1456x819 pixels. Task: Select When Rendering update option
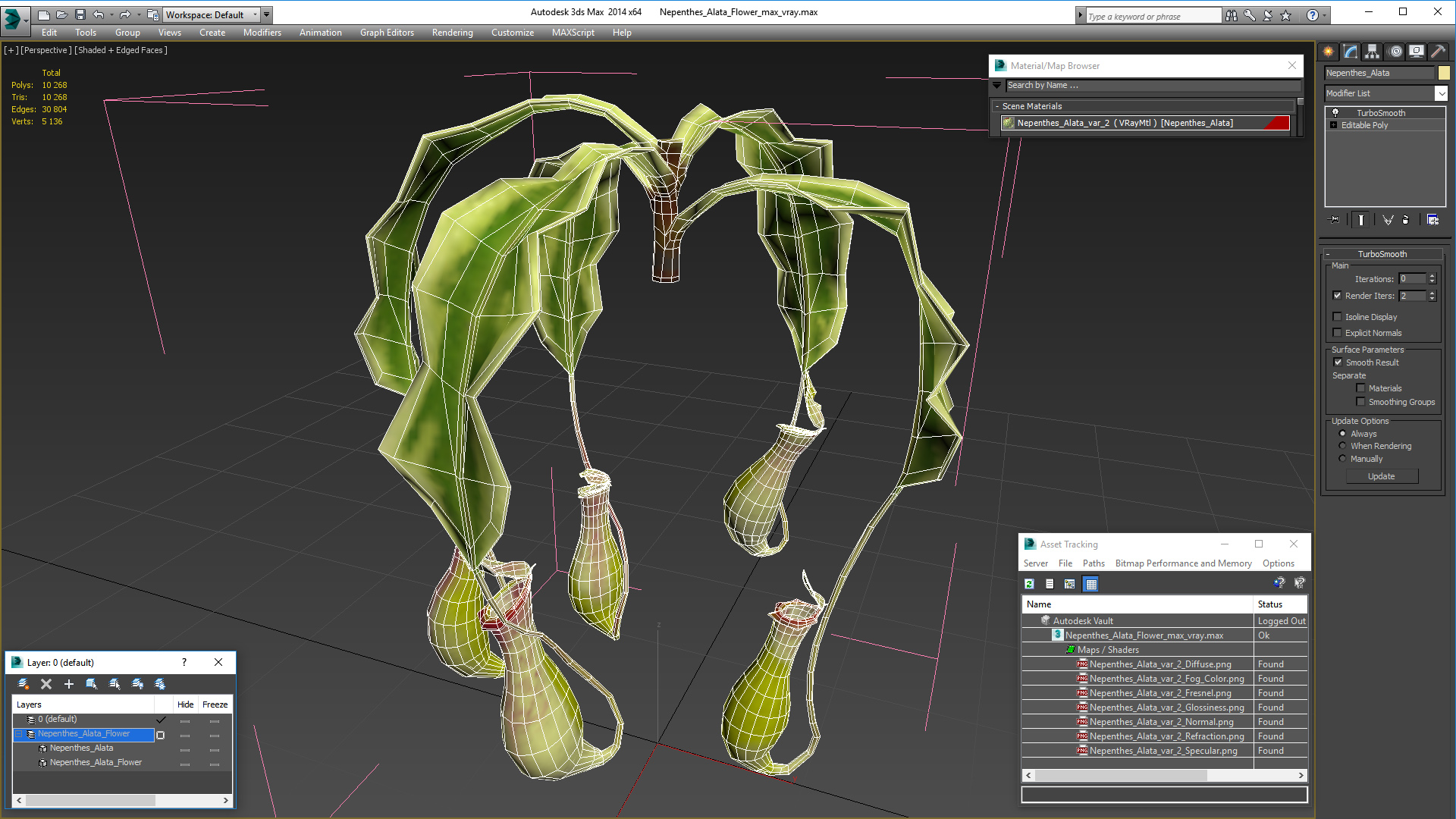click(x=1342, y=446)
